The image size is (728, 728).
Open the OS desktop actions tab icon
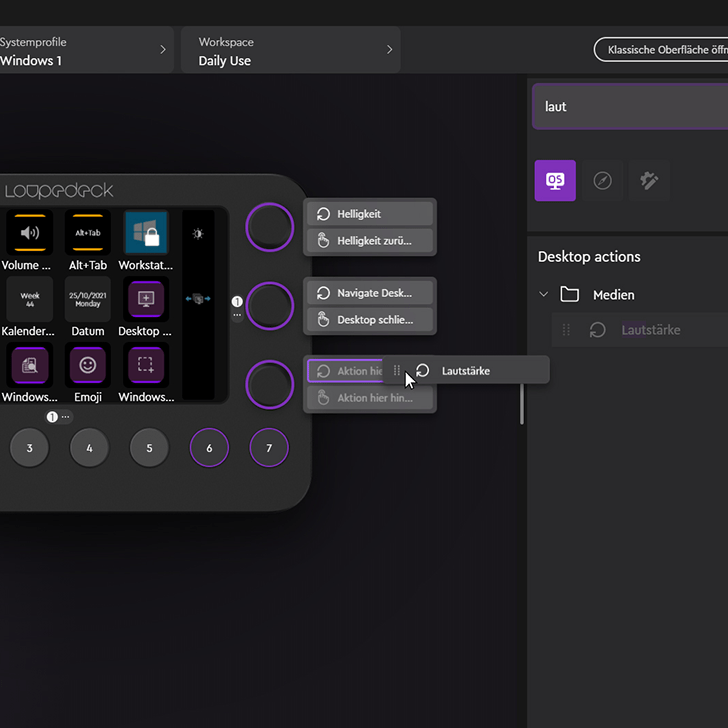click(555, 181)
